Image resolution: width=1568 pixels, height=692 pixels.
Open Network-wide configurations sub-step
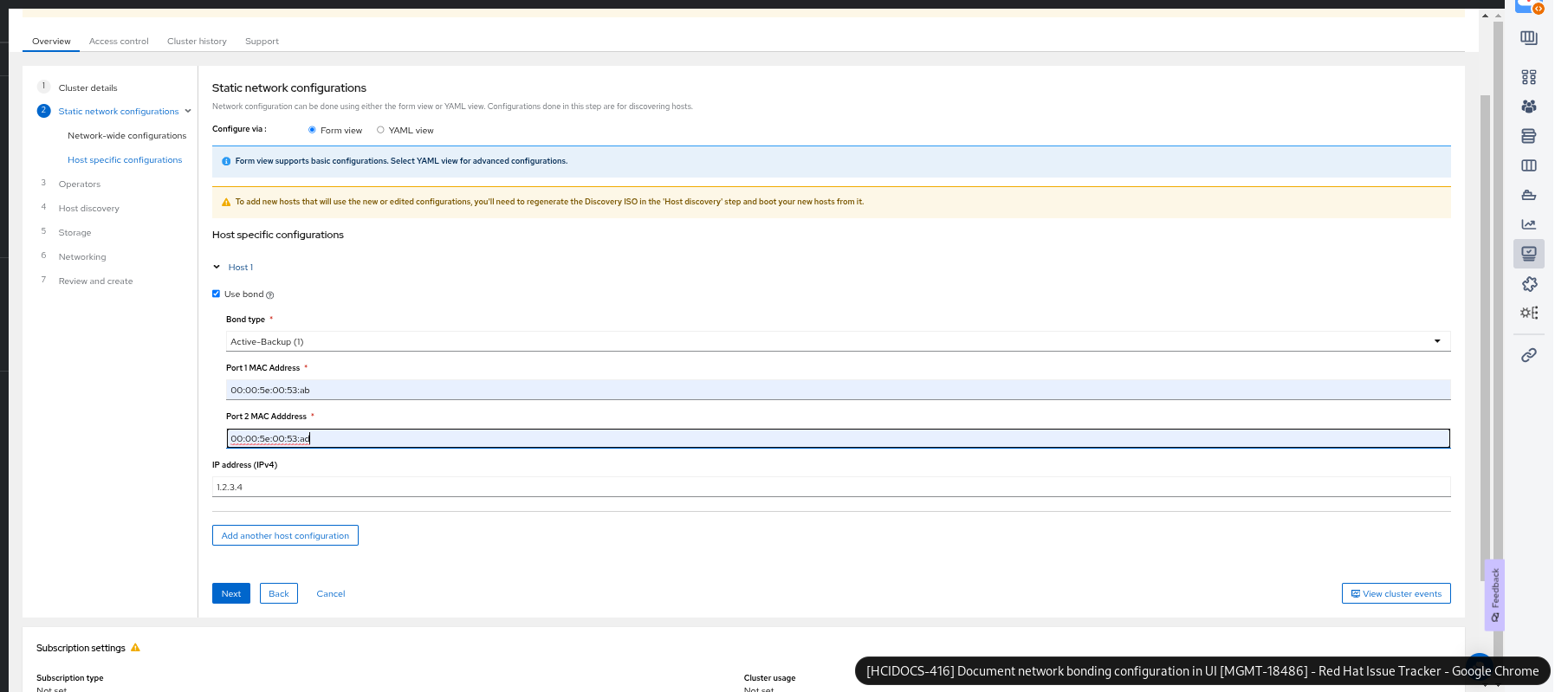(x=127, y=136)
